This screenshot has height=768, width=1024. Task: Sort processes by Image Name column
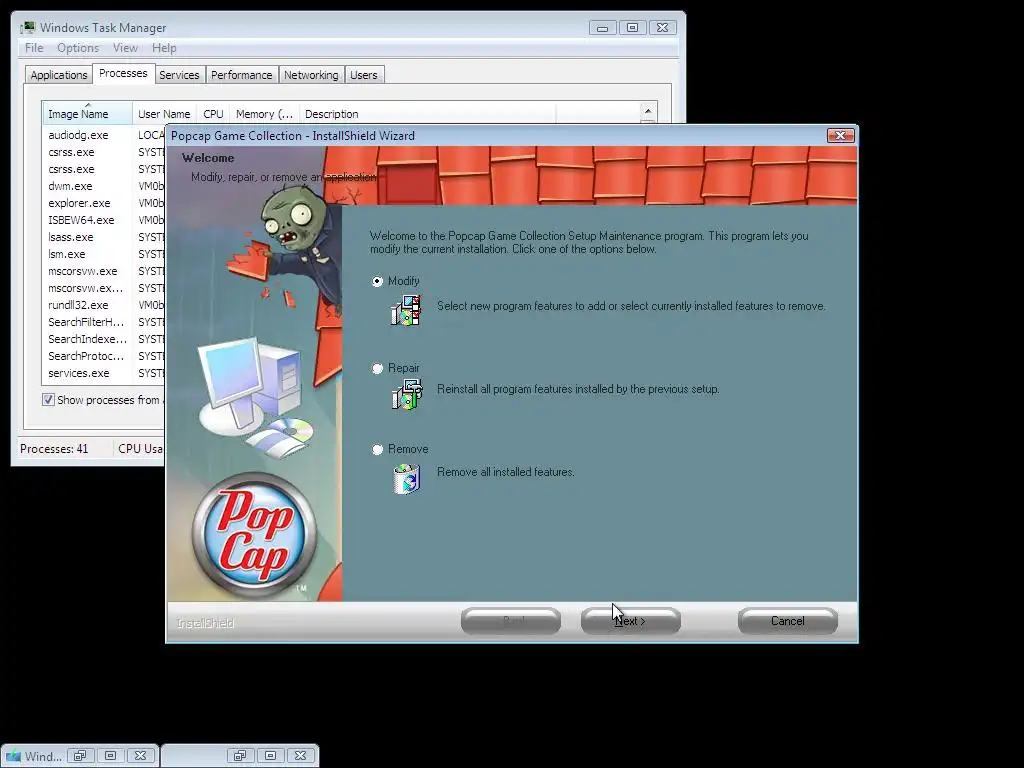87,114
